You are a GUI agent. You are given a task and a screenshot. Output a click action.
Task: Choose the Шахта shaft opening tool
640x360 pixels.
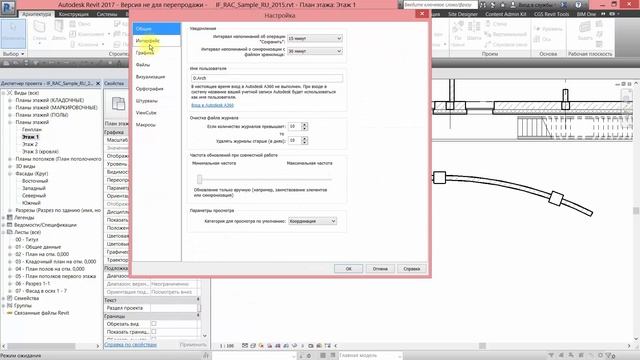pos(474,31)
